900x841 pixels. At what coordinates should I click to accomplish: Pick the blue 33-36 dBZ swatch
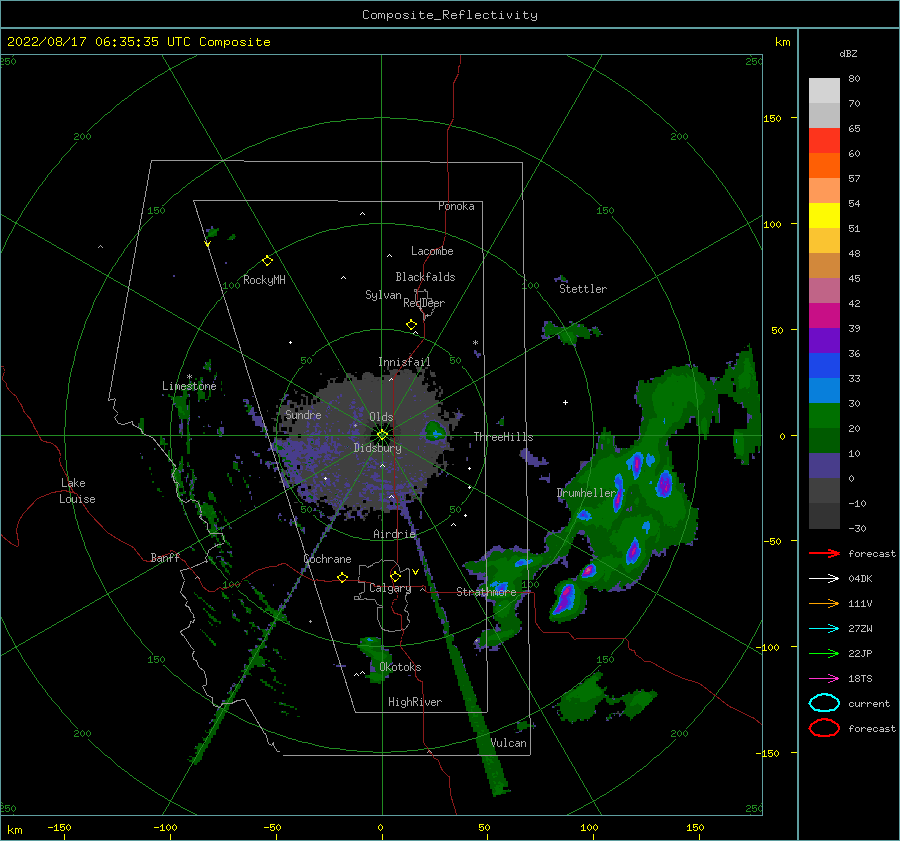[x=824, y=366]
